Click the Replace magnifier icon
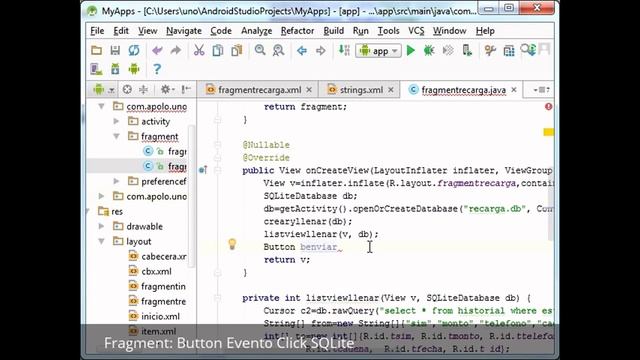This screenshot has height=360, width=640. coord(278,51)
